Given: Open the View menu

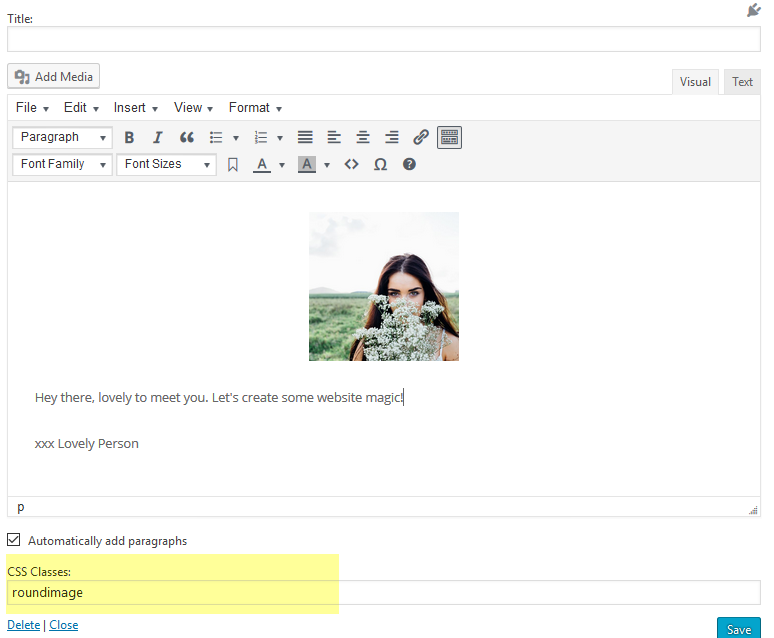Looking at the screenshot, I should pos(193,108).
